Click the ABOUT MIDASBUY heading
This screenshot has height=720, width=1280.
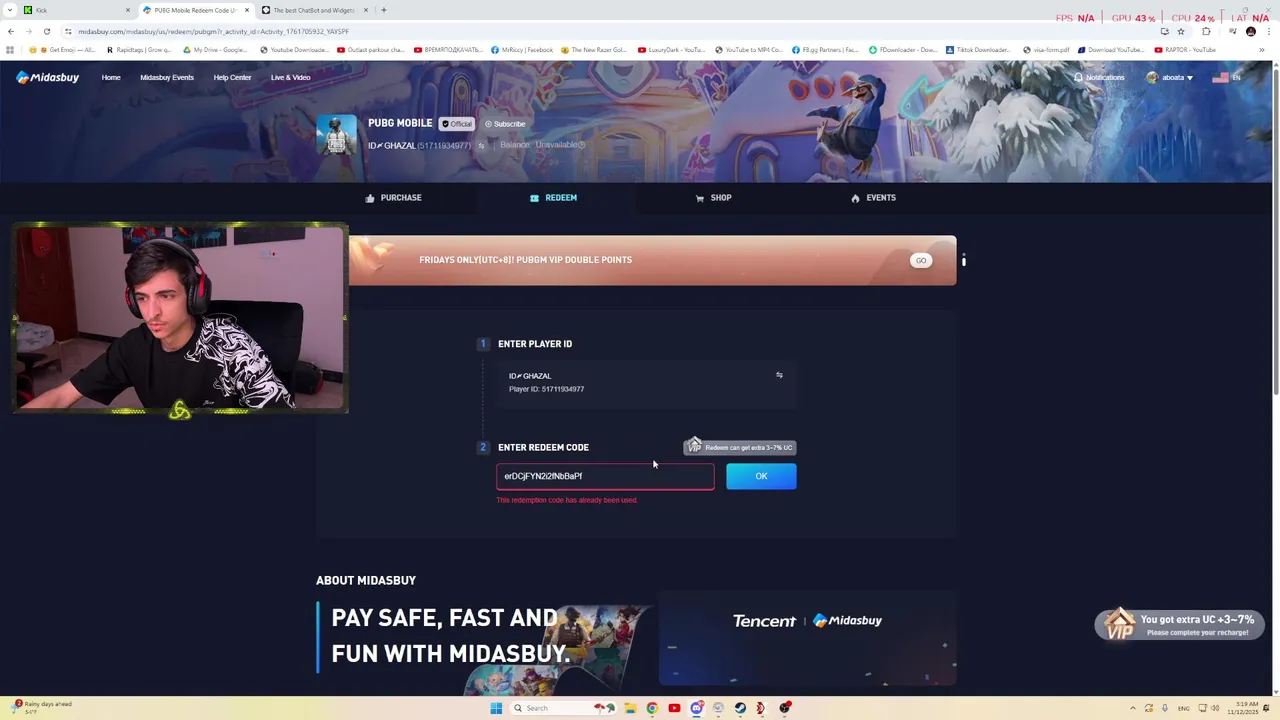pos(366,580)
